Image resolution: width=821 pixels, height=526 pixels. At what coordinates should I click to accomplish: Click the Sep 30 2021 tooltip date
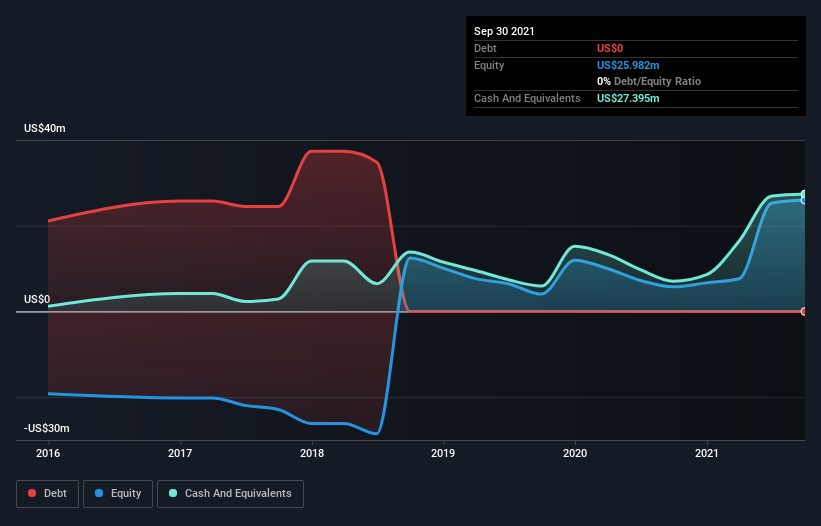(x=504, y=31)
